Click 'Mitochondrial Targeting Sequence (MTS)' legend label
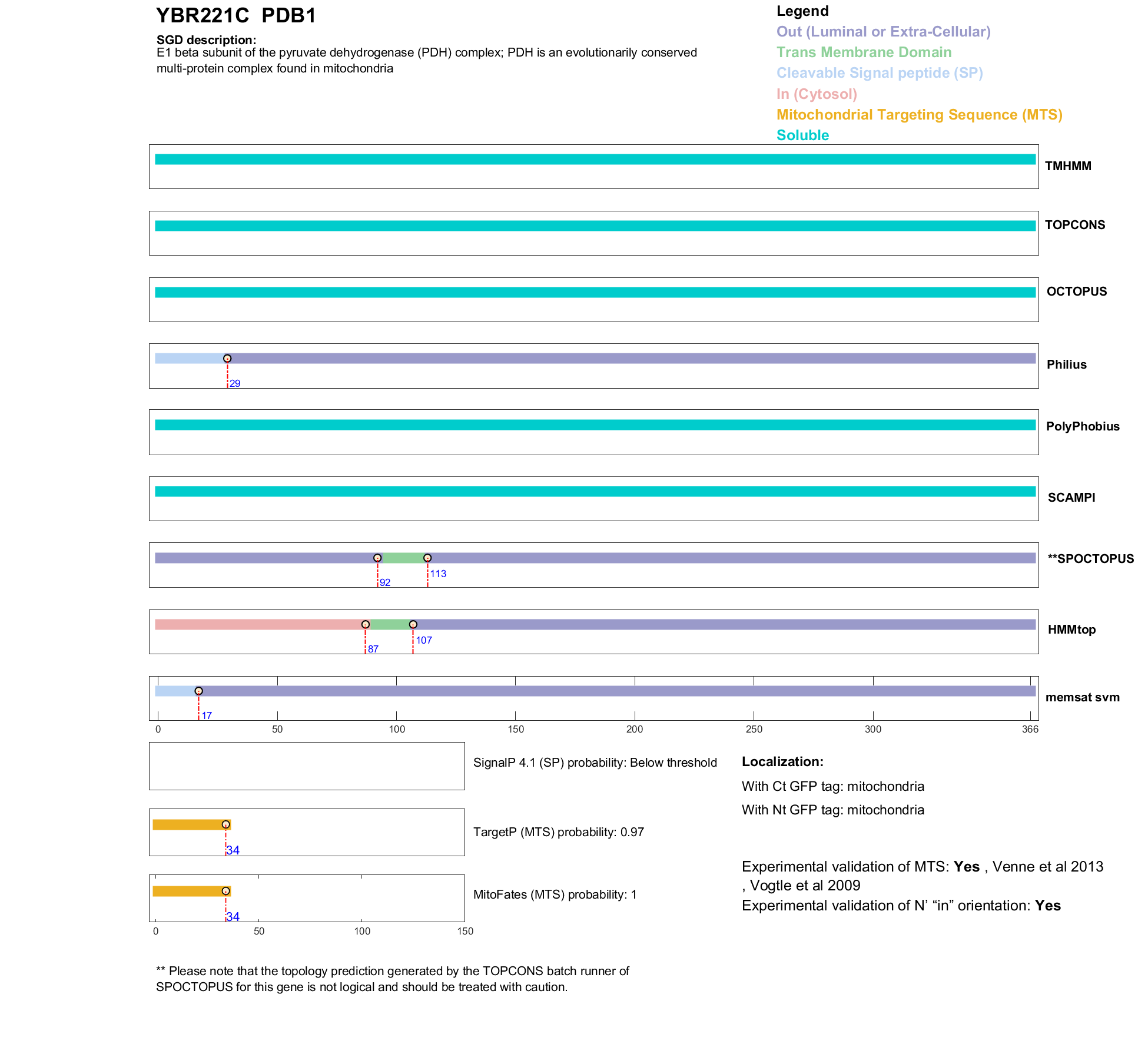Screen dimensions: 1148x1037 (x=919, y=115)
